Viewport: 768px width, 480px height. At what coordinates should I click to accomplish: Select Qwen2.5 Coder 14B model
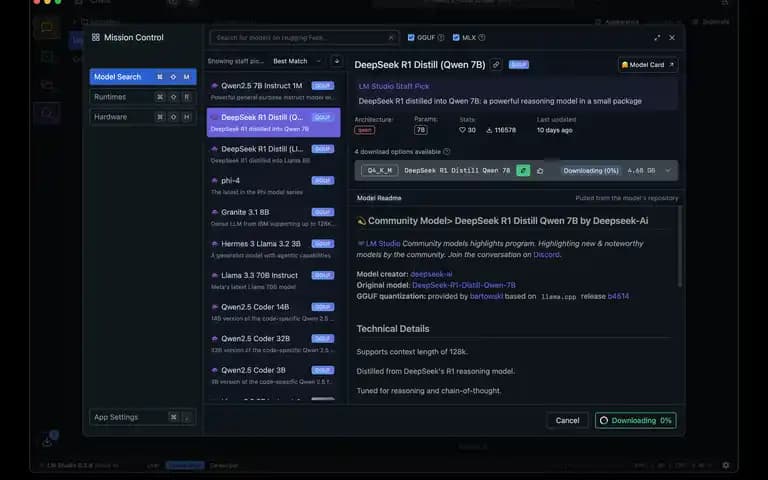(273, 312)
